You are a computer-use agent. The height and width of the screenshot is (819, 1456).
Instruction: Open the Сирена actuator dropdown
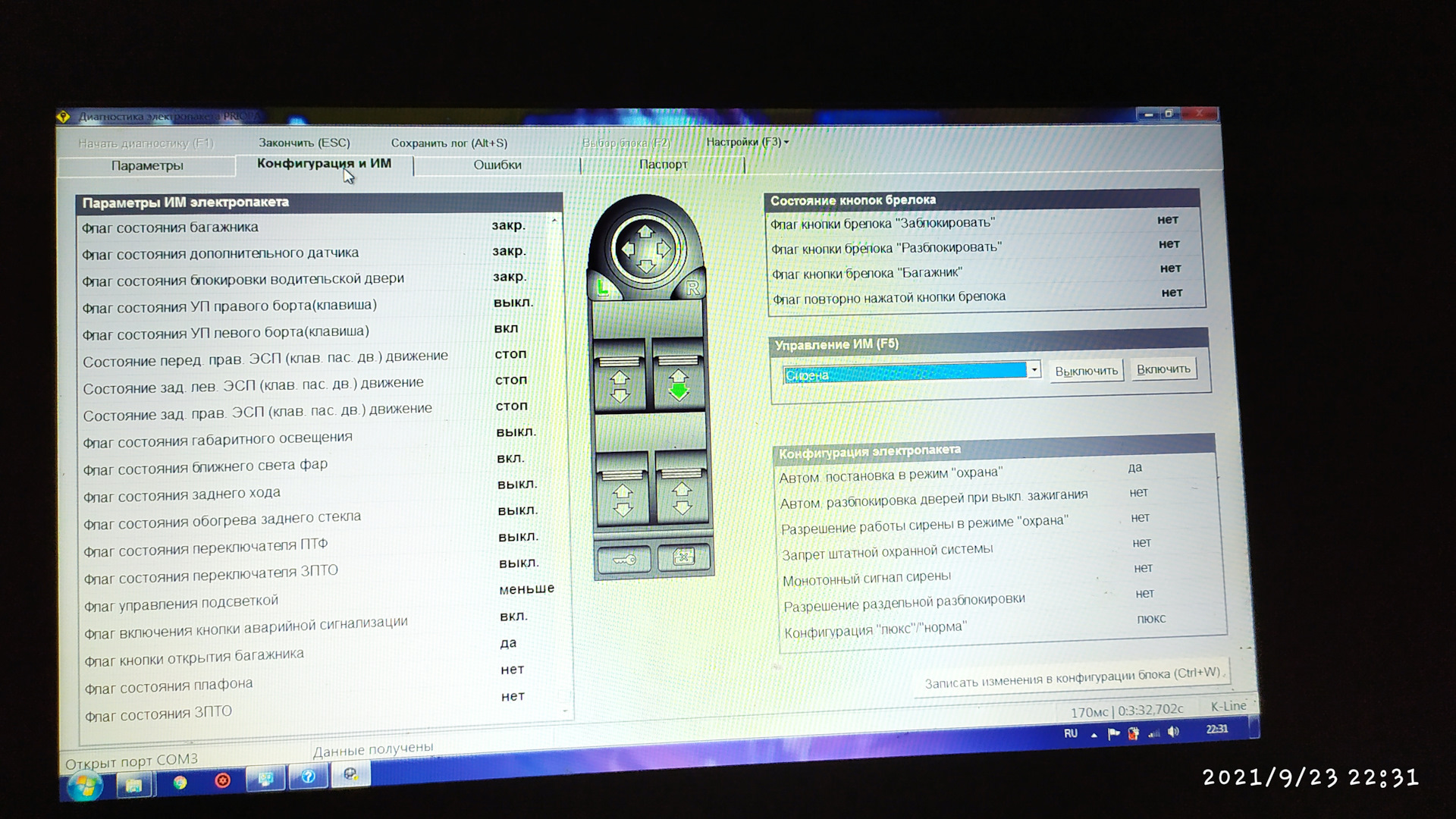pos(1034,370)
